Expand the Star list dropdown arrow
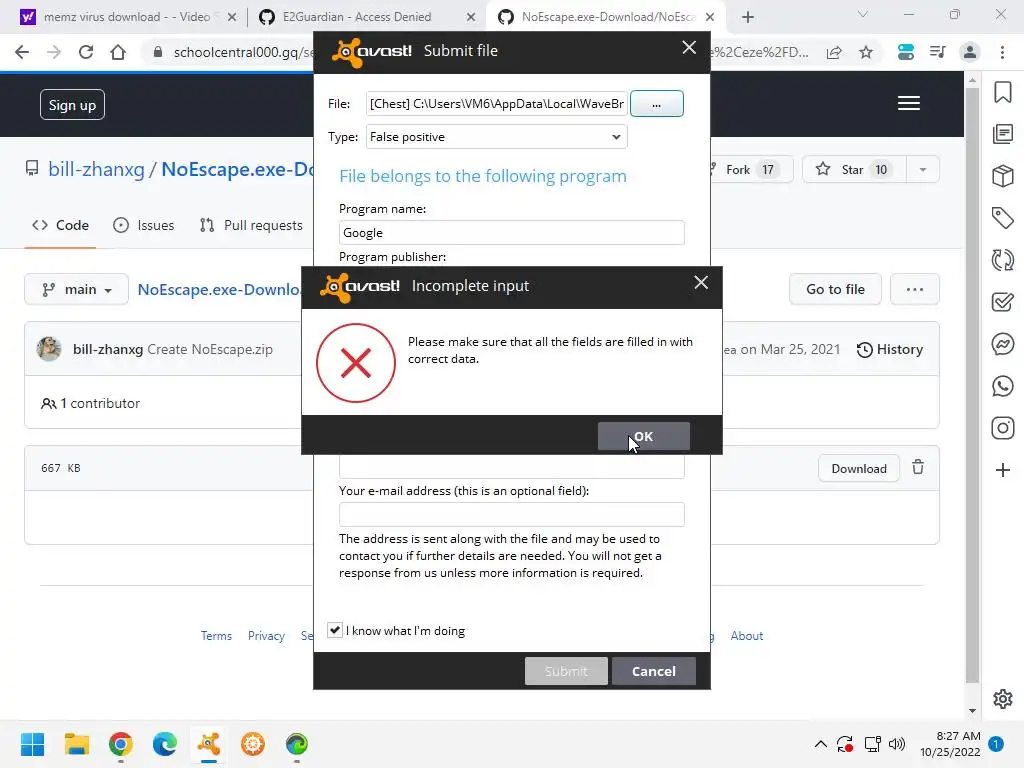1024x768 pixels. pyautogui.click(x=922, y=170)
